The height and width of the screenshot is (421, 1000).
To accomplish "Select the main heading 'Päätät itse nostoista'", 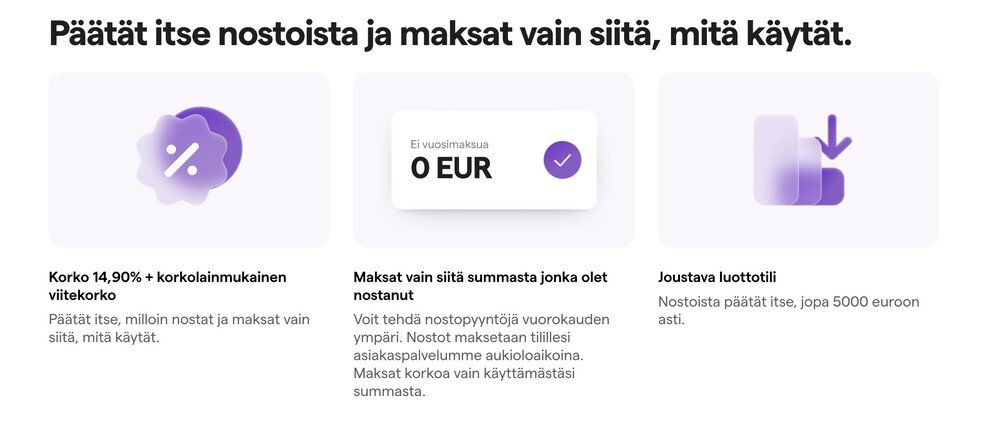I will [x=450, y=34].
